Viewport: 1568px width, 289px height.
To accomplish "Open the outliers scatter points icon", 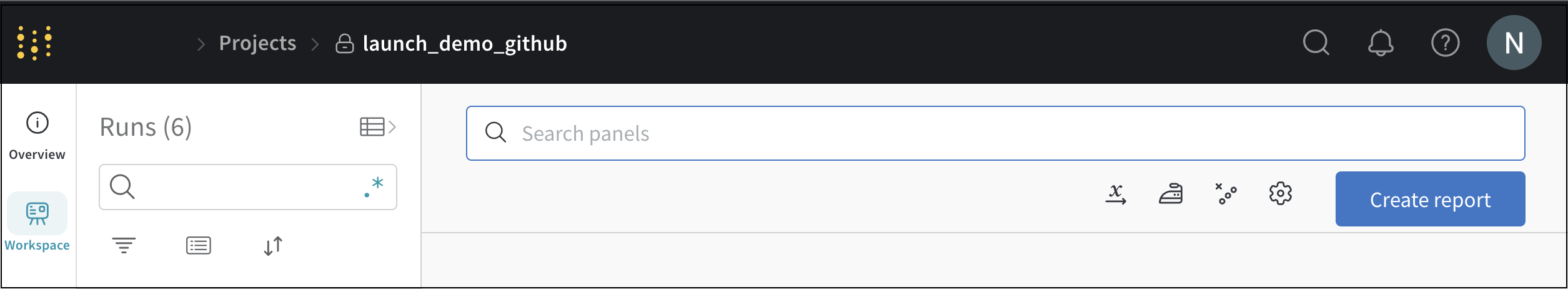I will click(1226, 194).
